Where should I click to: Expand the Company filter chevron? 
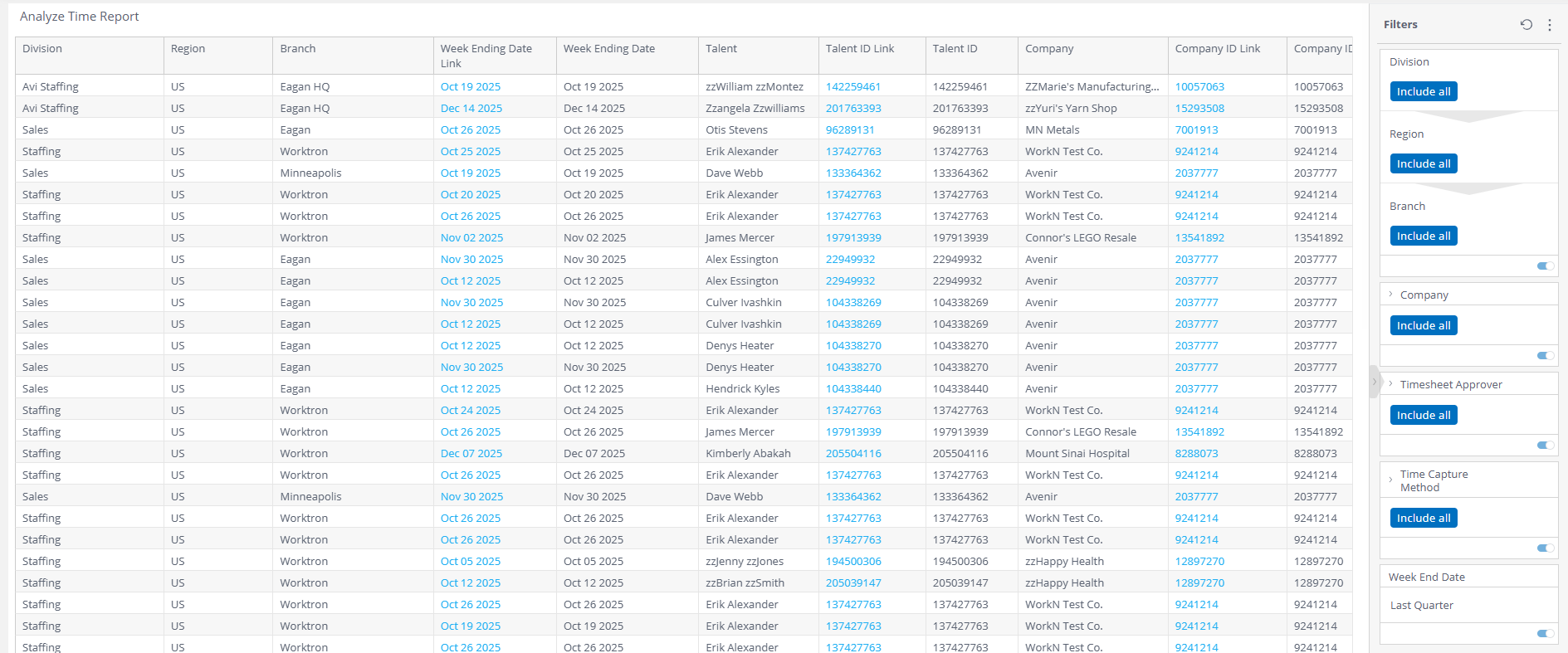coord(1390,295)
